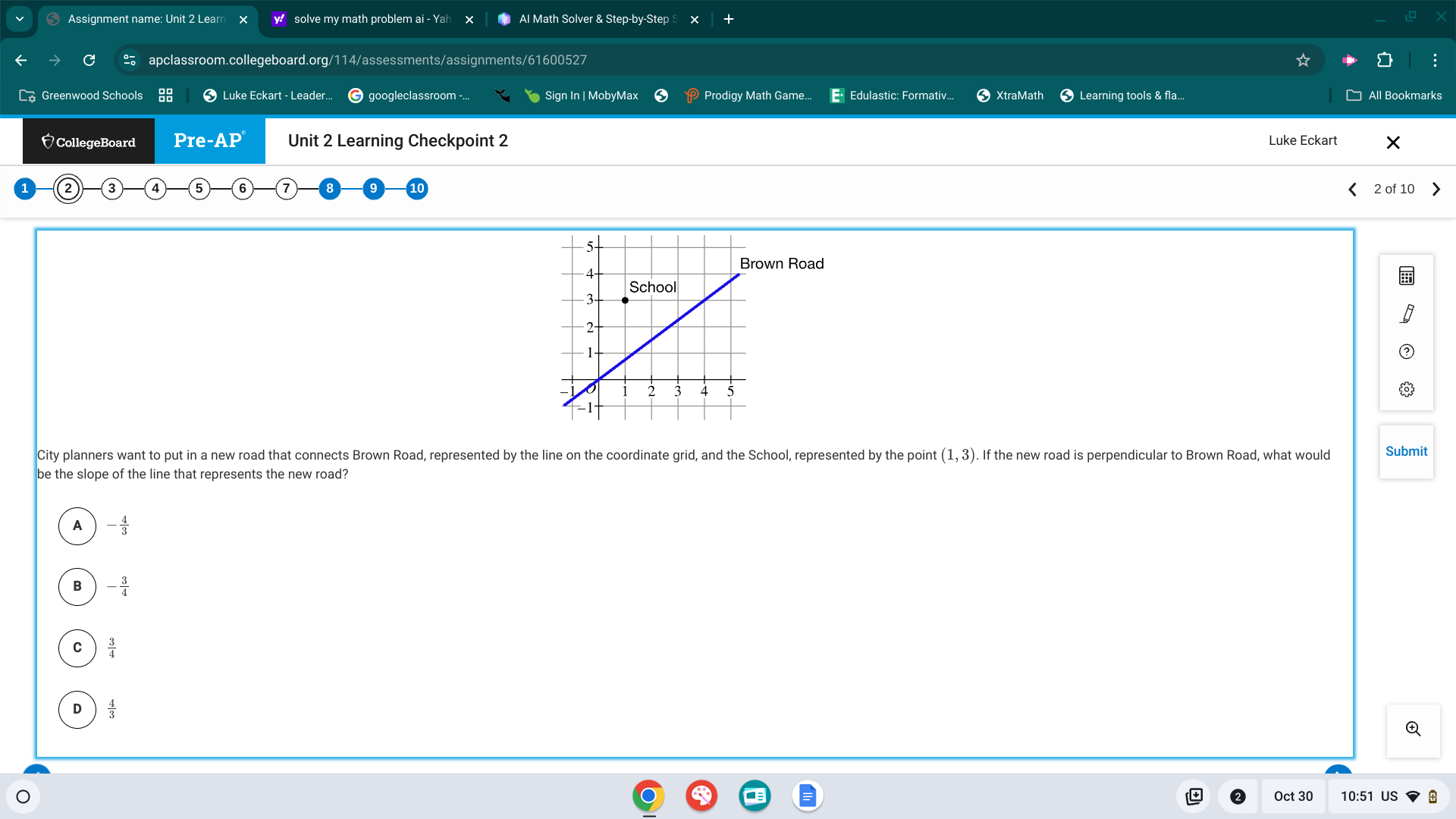
Task: Open the Oct 30 calendar date
Action: point(1293,796)
